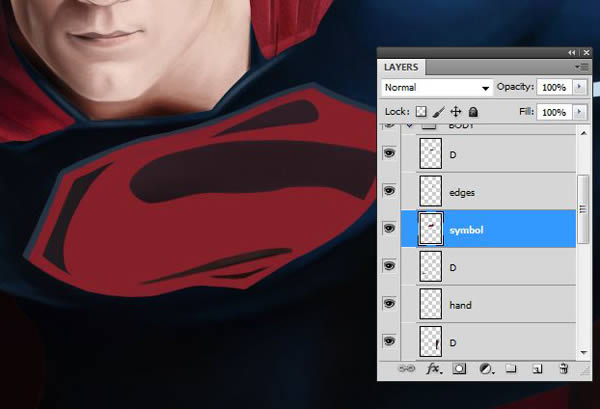Viewport: 600px width, 409px height.
Task: Lock layer position
Action: click(456, 112)
